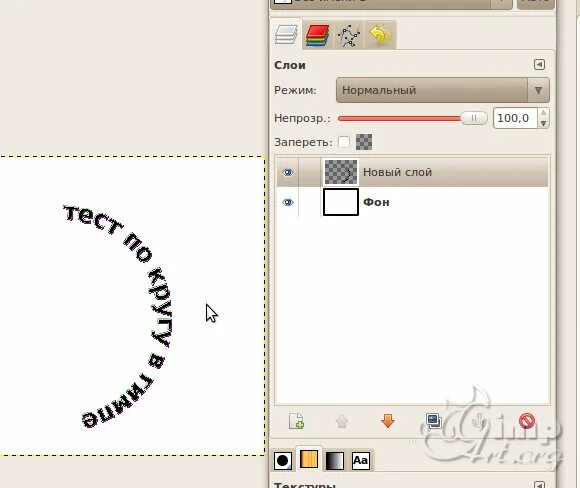This screenshot has width=580, height=488.
Task: Toggle the link column for Фон layer
Action: (x=310, y=202)
